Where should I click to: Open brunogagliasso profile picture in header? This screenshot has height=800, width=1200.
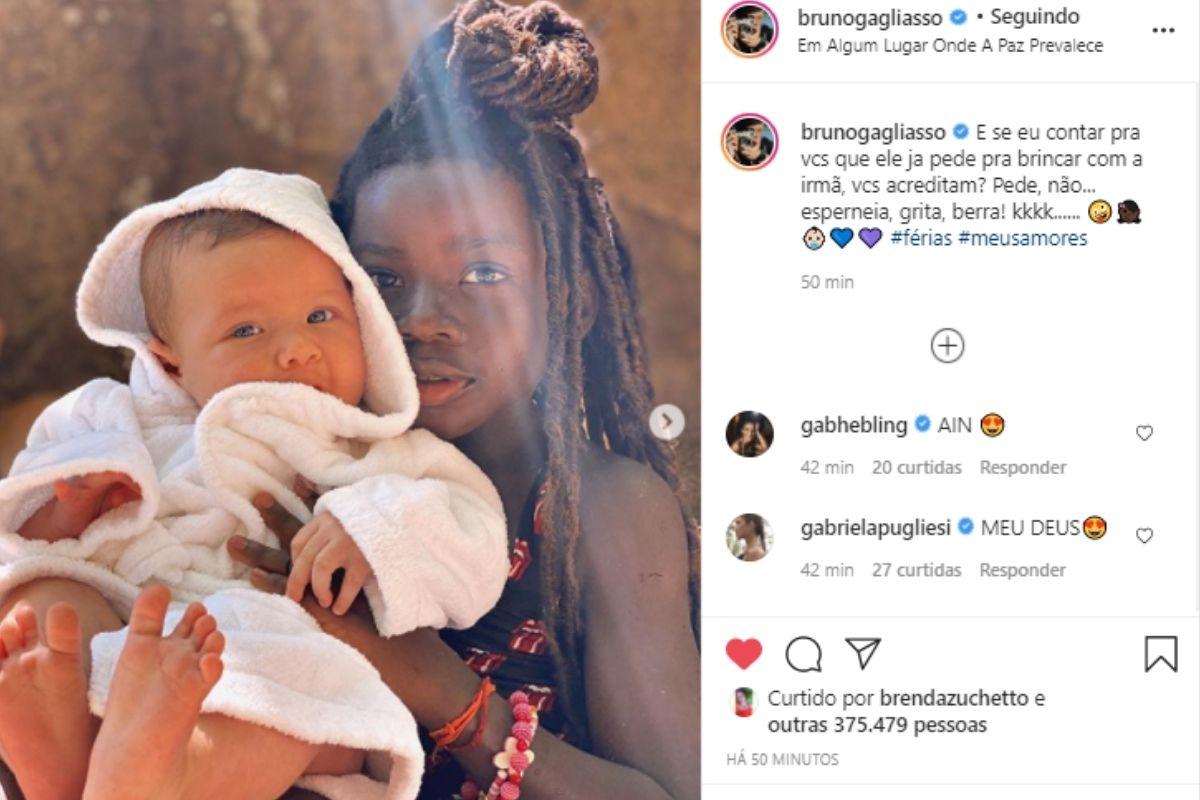pos(750,29)
